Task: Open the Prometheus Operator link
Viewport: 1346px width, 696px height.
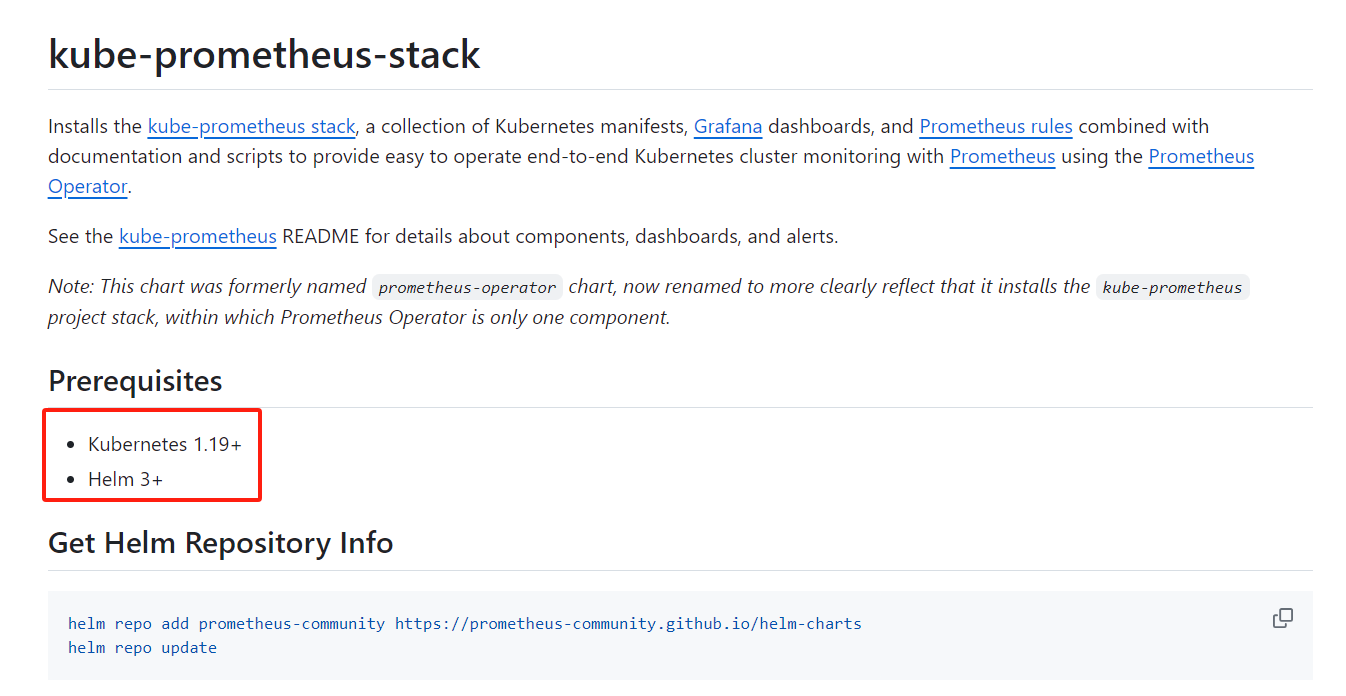Action: [1200, 157]
